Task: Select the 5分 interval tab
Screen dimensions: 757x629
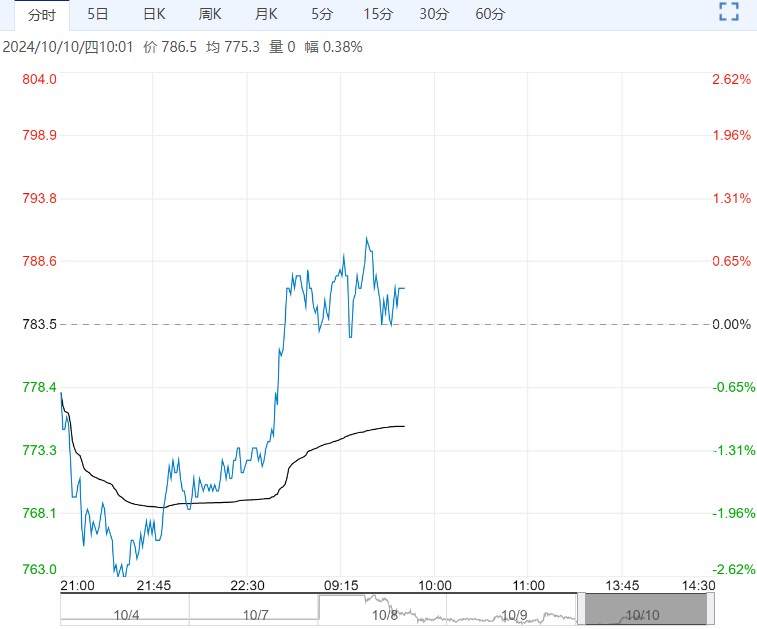Action: click(x=322, y=14)
